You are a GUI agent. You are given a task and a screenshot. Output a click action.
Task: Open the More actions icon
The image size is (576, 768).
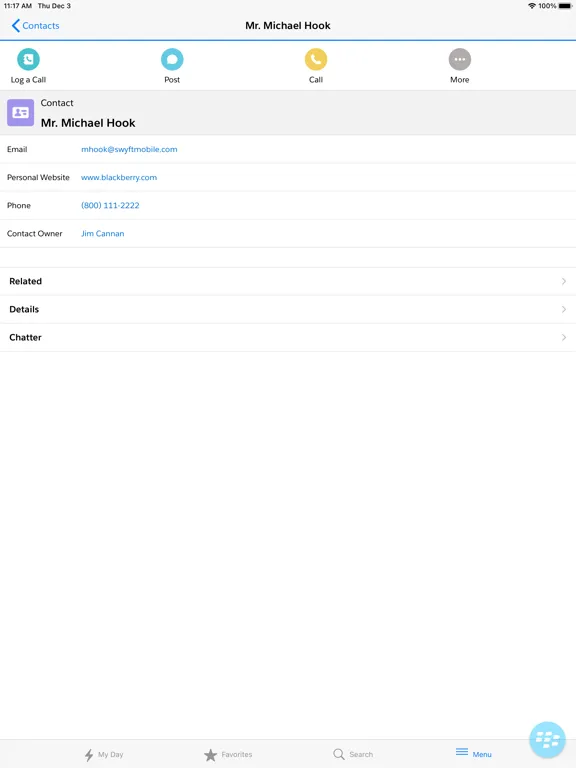(459, 59)
